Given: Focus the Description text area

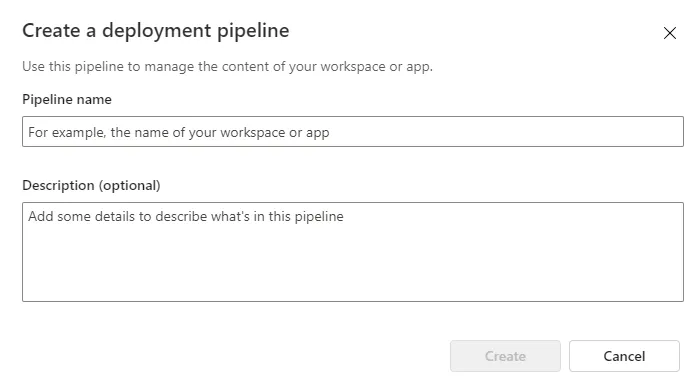Looking at the screenshot, I should point(353,252).
